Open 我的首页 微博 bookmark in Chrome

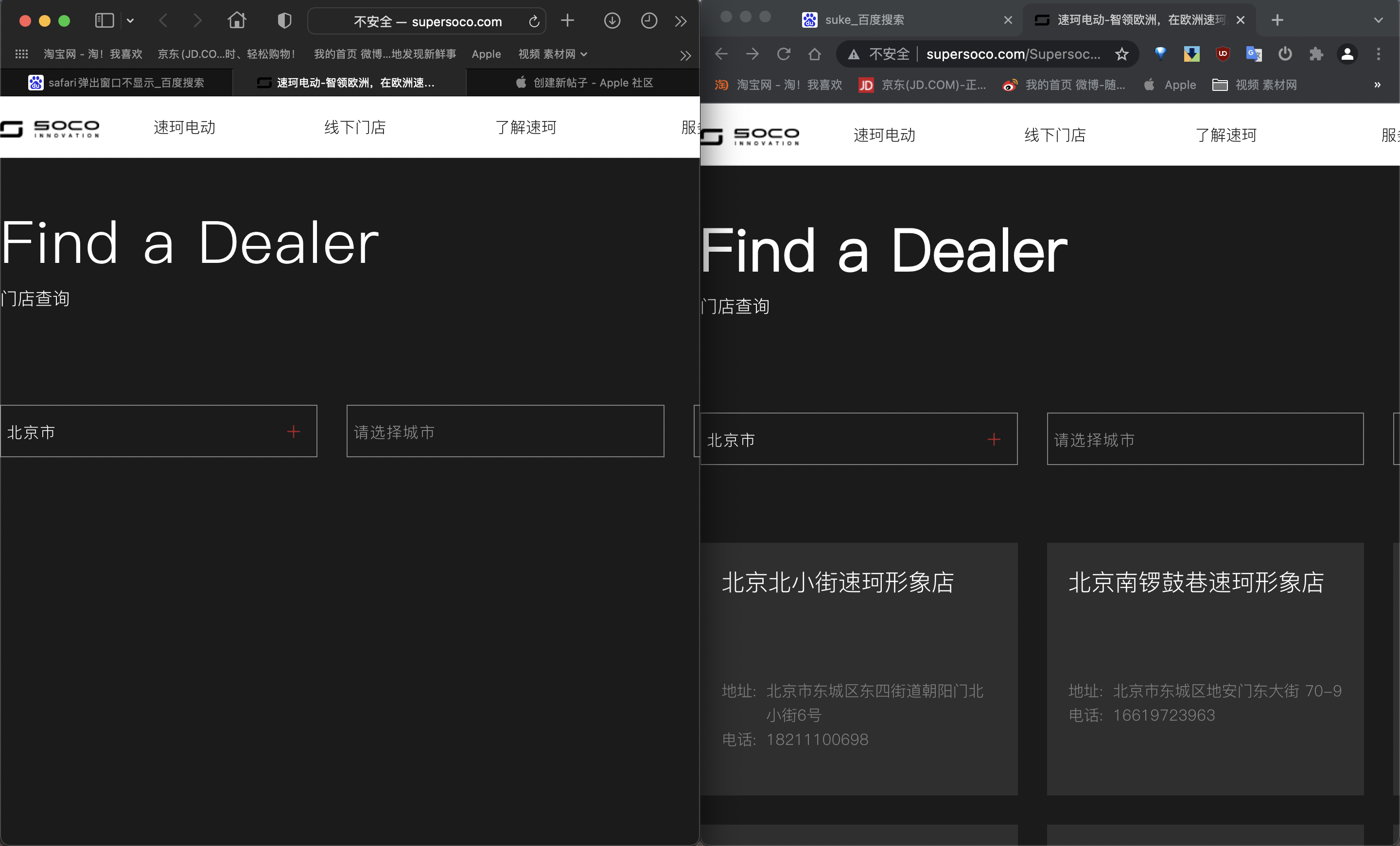pyautogui.click(x=1064, y=85)
